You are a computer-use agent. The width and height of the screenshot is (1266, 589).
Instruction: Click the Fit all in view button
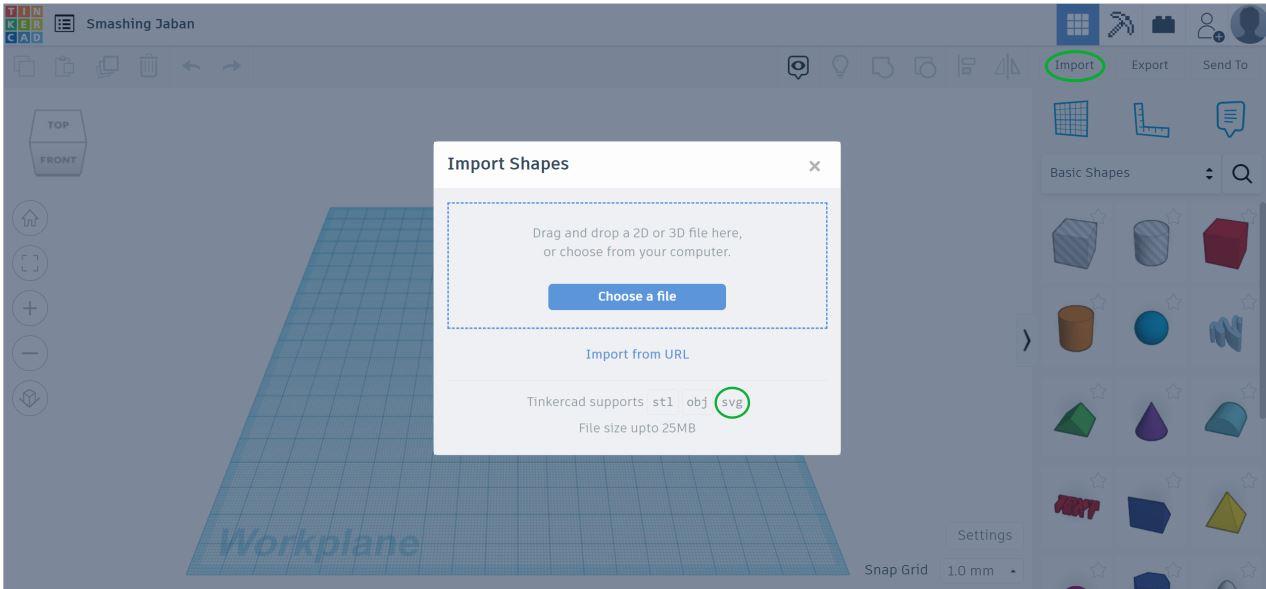[x=29, y=263]
